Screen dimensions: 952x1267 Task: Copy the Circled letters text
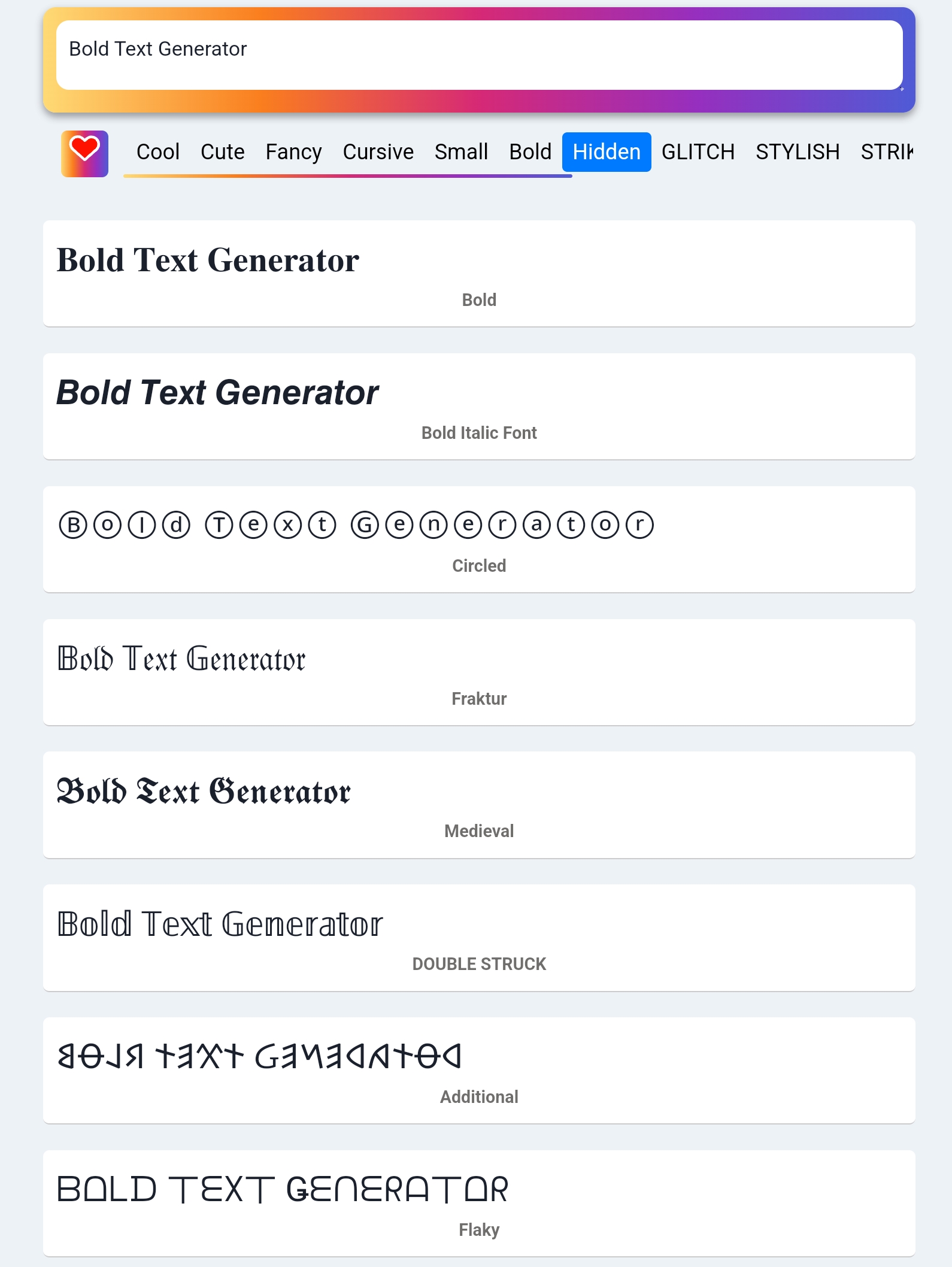point(356,525)
